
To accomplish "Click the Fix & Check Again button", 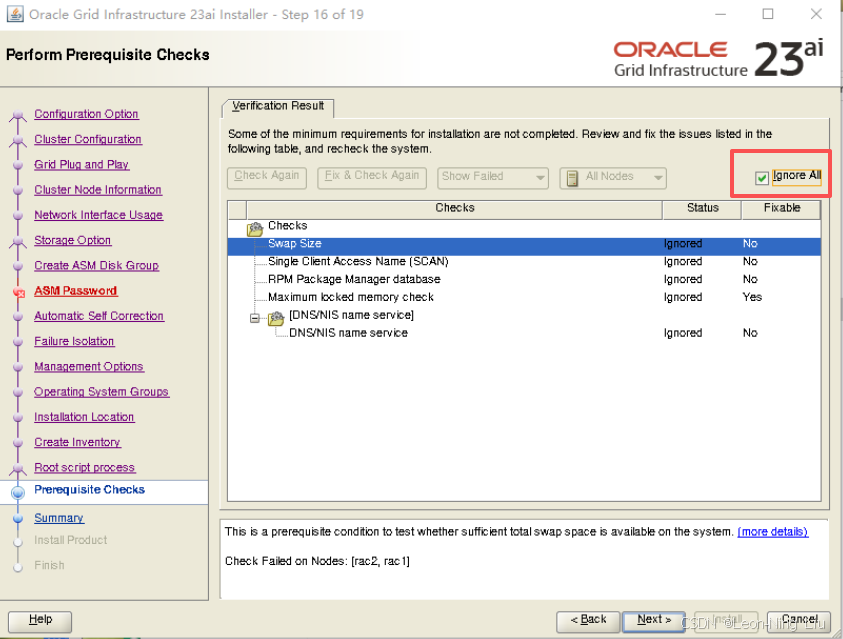I will (x=372, y=178).
